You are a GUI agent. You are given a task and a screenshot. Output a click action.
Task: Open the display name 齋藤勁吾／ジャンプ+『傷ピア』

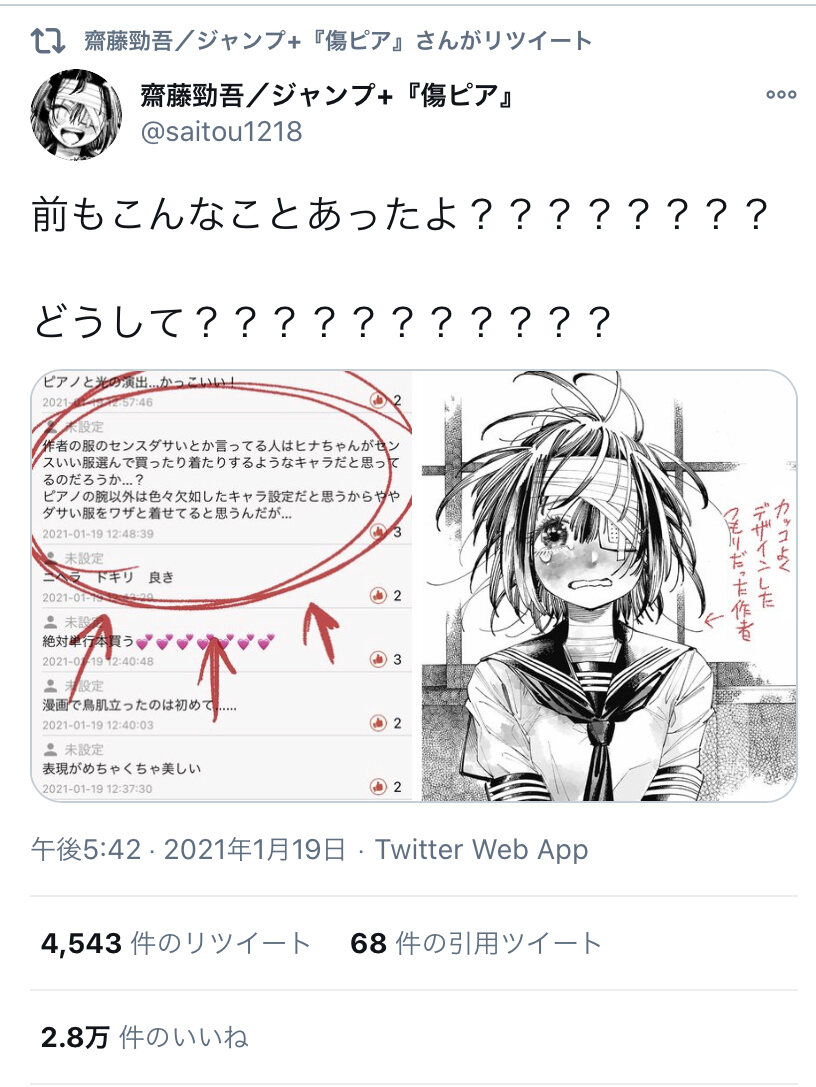pyautogui.click(x=327, y=96)
